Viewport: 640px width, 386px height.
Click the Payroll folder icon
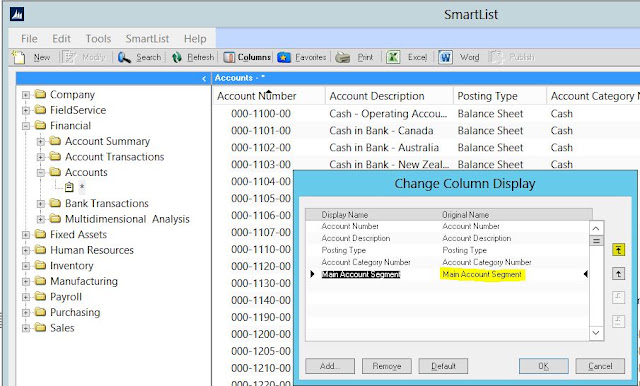pos(40,297)
